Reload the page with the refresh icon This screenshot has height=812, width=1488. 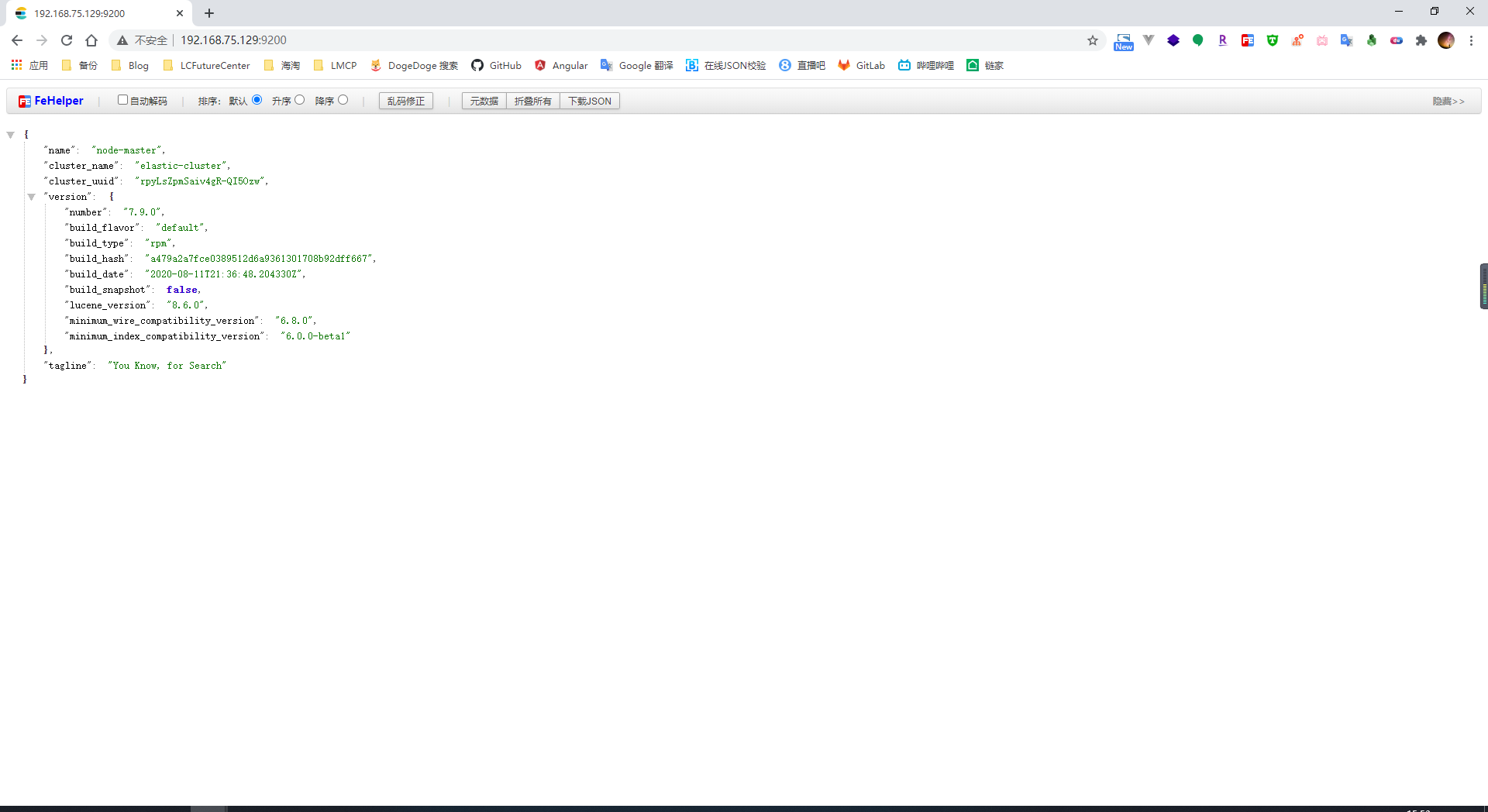[x=67, y=40]
